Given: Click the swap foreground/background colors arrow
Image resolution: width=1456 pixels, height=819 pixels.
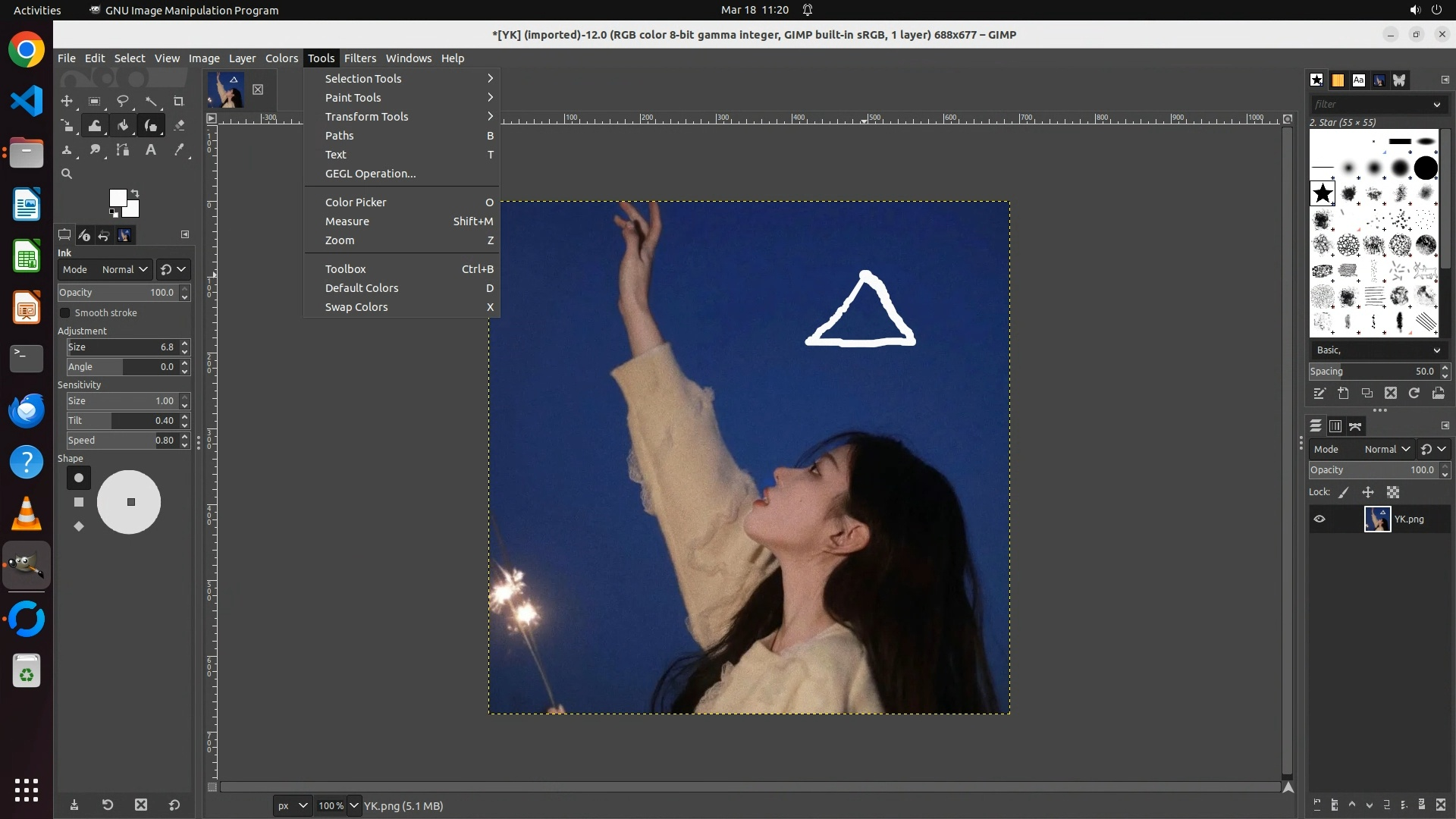Looking at the screenshot, I should tap(135, 193).
